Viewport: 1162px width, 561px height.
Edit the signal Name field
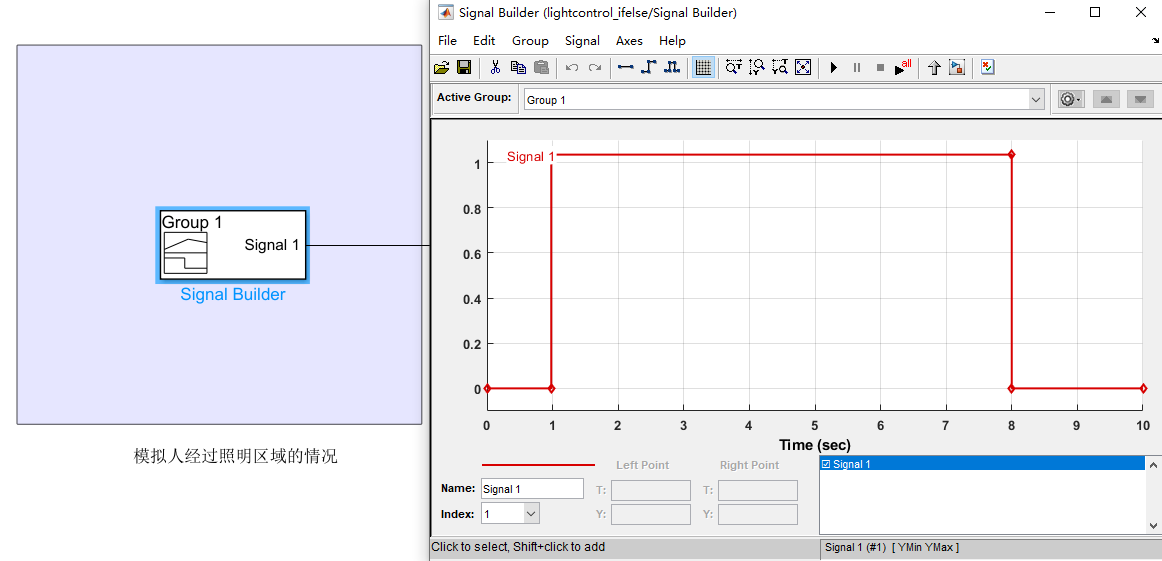pyautogui.click(x=532, y=489)
